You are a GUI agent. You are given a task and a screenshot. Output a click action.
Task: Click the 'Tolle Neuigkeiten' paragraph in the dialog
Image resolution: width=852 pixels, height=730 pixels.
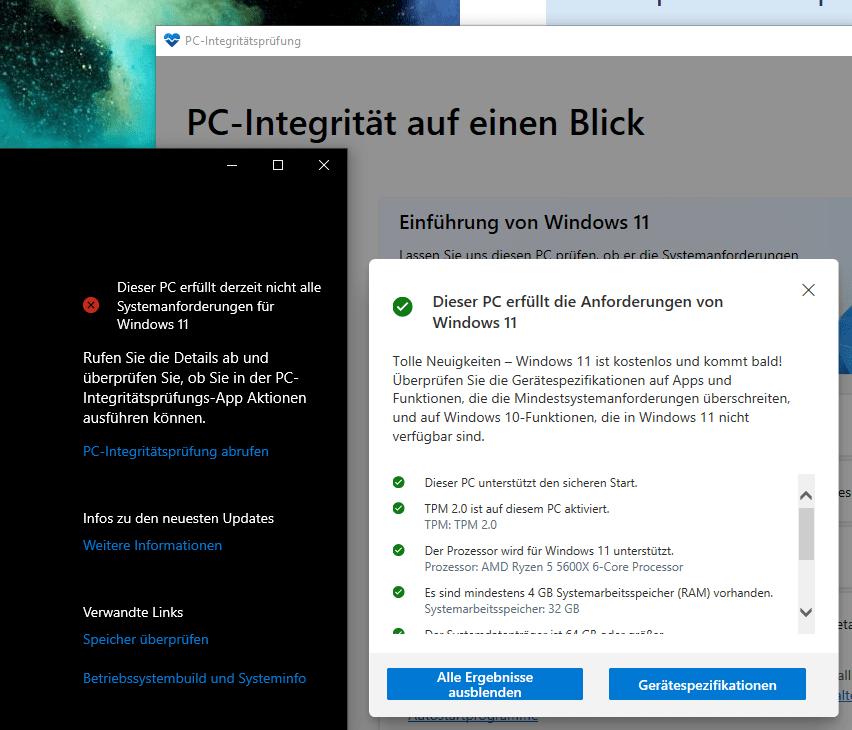[591, 398]
